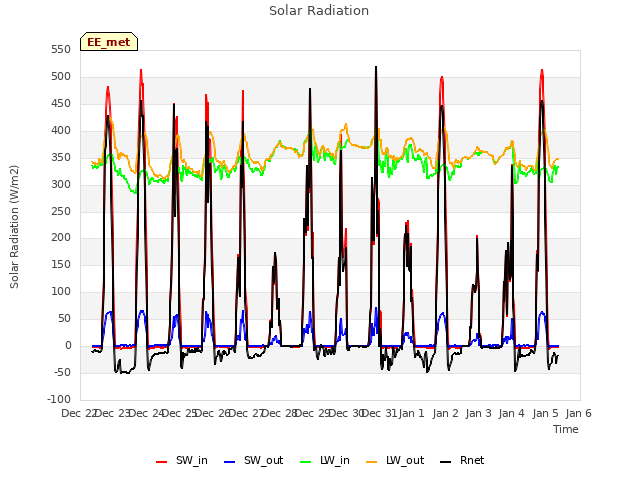This screenshot has width=640, height=480.
Task: Click the Jan 5 x-axis tick label
Action: tap(545, 413)
